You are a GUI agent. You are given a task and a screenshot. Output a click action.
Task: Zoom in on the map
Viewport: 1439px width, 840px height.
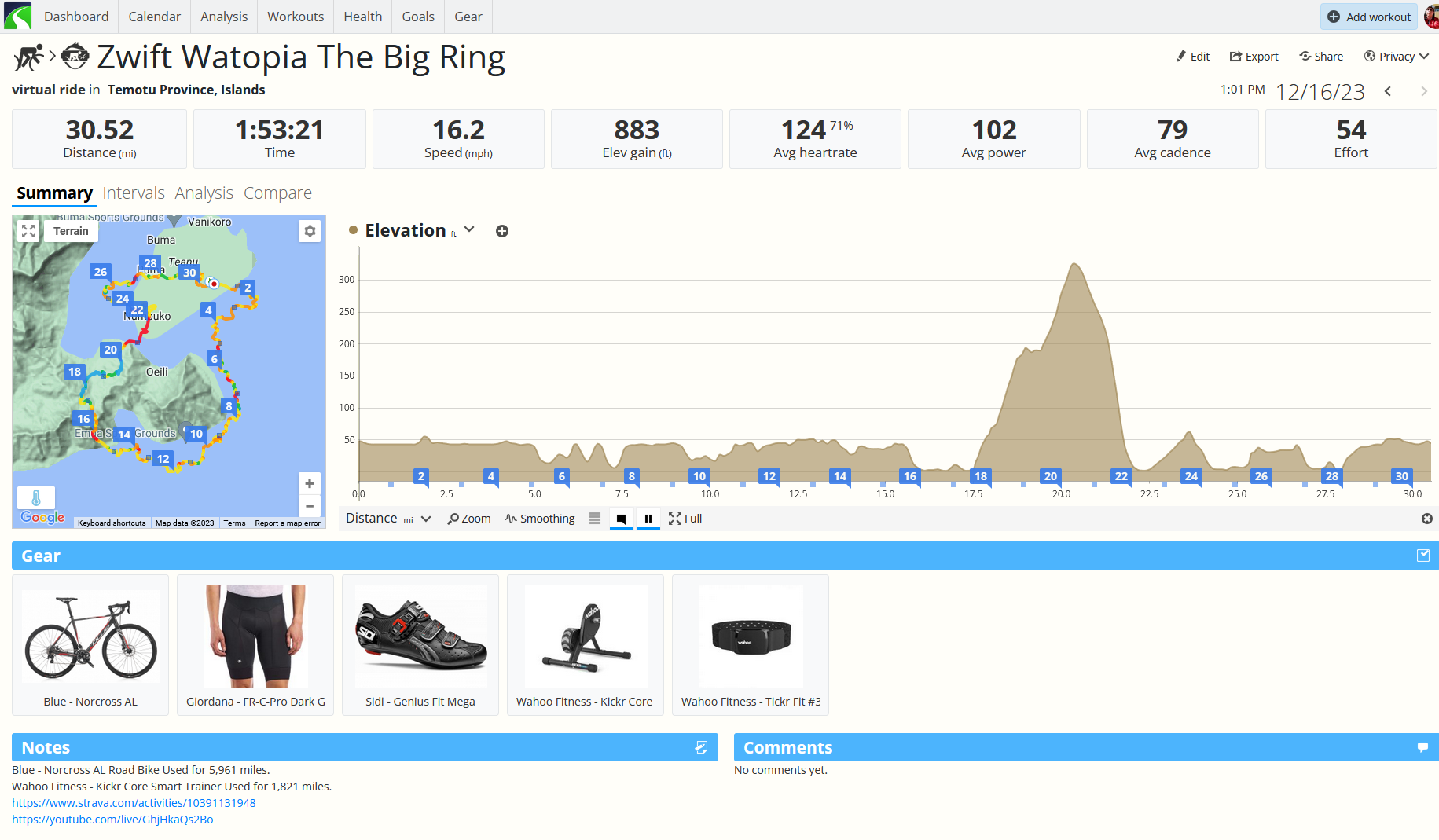[310, 484]
